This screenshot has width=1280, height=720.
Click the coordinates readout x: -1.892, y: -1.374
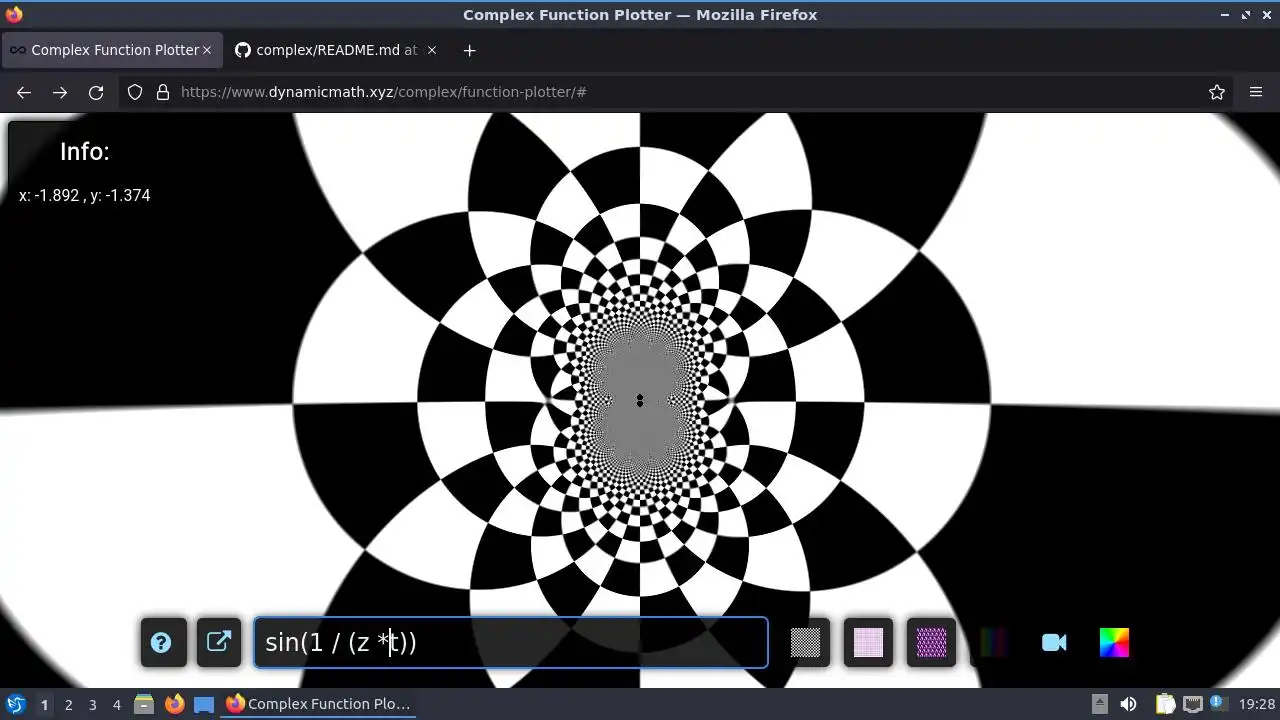[x=85, y=195]
